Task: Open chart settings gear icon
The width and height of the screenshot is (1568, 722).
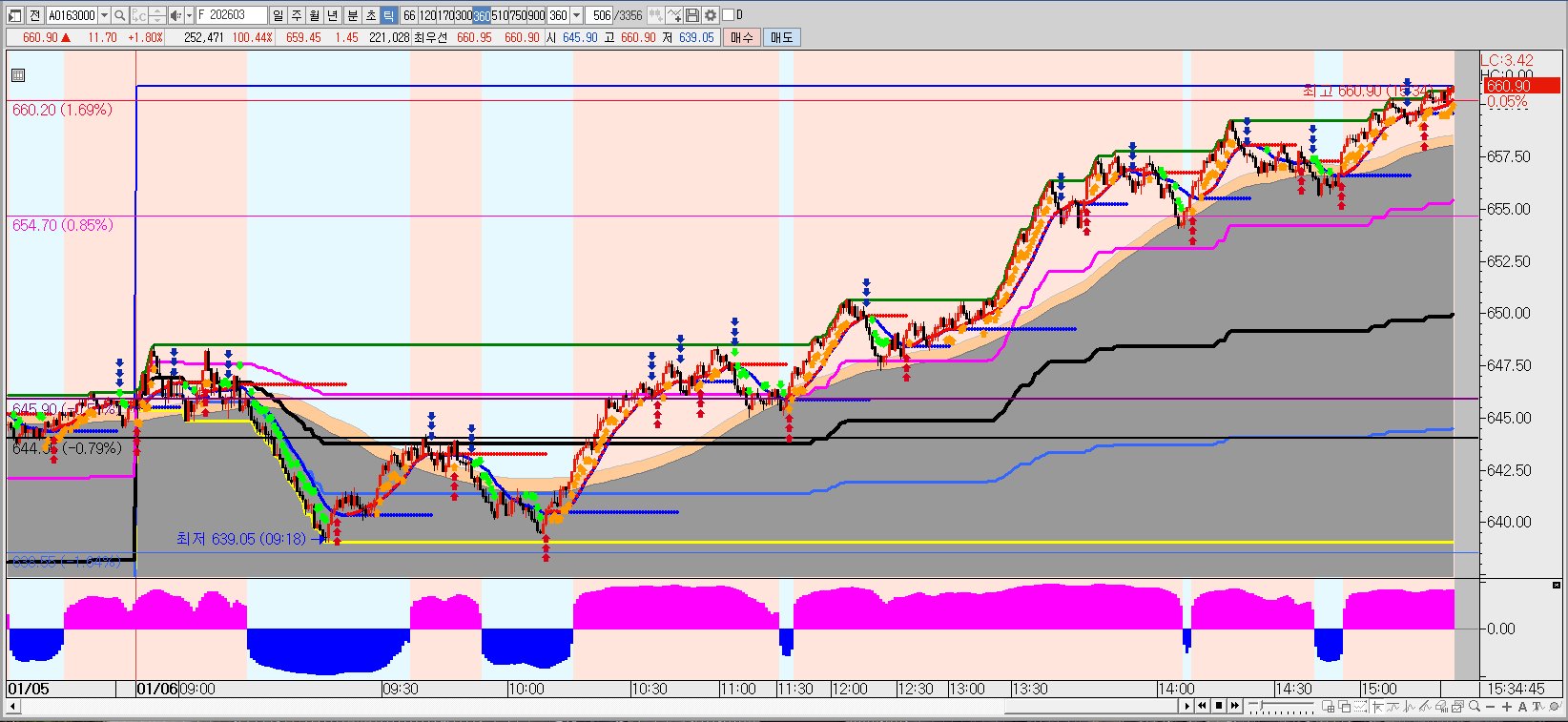Action: click(711, 15)
